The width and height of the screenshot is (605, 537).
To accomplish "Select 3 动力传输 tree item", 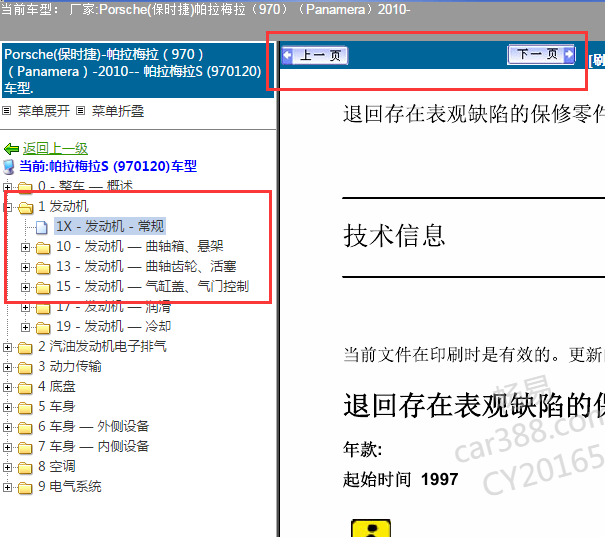I will point(70,366).
